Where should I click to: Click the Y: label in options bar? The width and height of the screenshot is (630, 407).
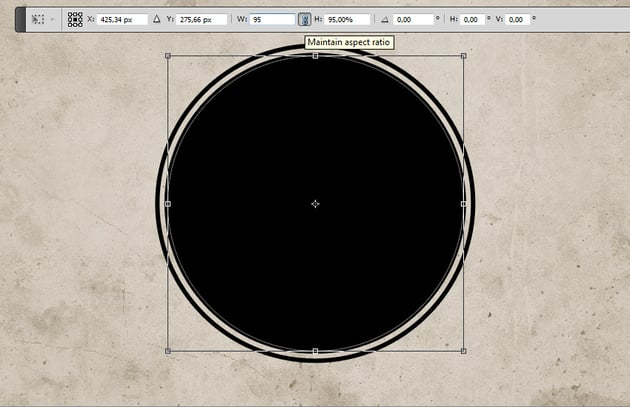pos(170,19)
